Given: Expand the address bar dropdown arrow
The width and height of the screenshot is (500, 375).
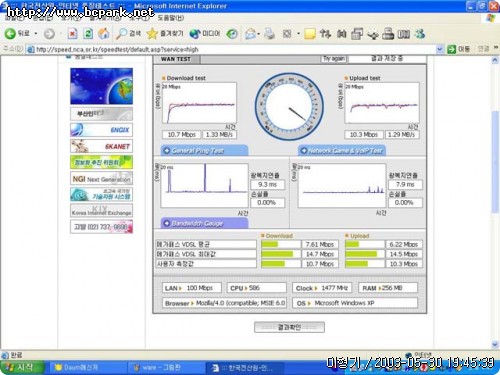Looking at the screenshot, I should pos(440,49).
